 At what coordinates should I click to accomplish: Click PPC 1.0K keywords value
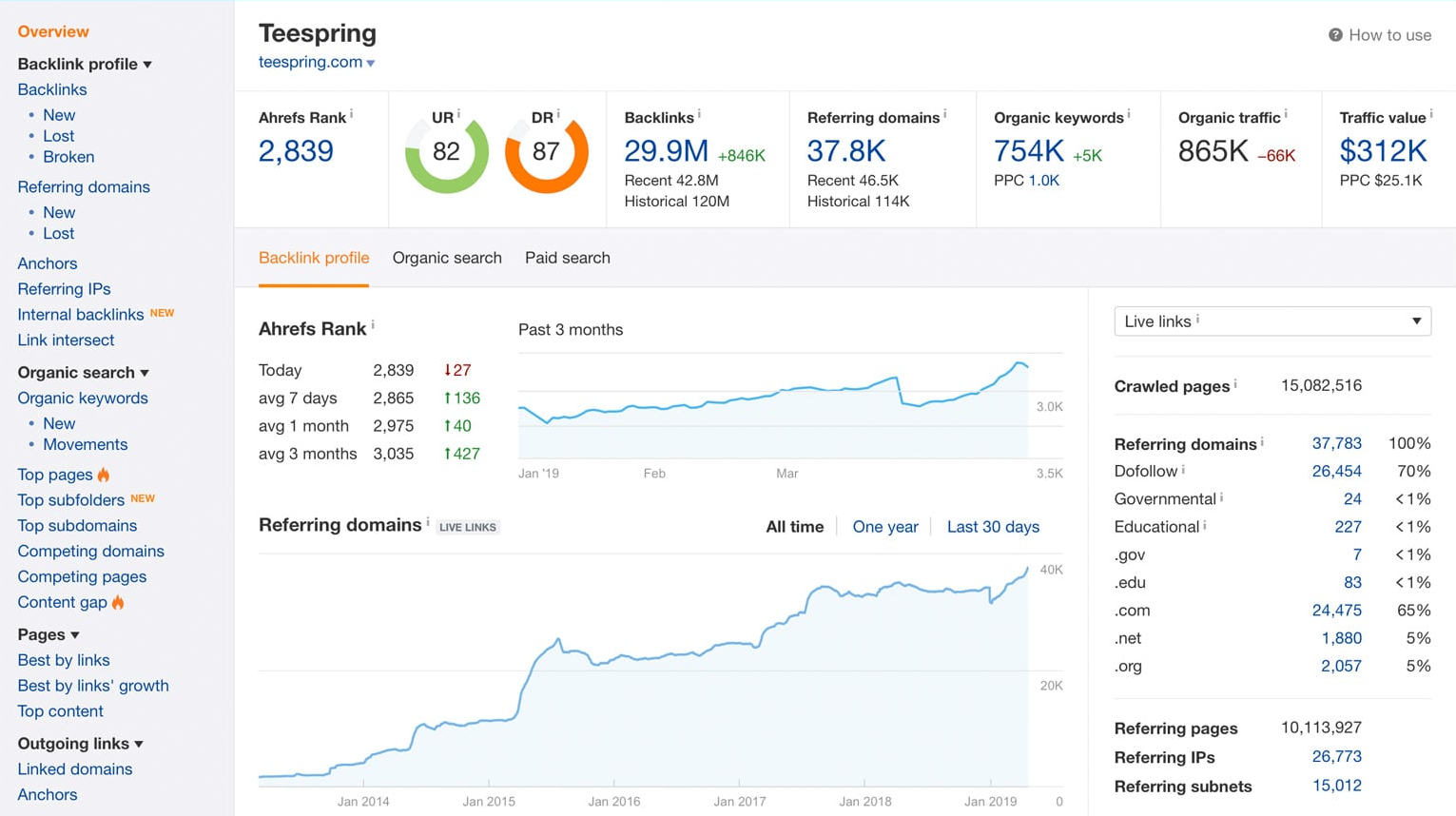(1044, 181)
